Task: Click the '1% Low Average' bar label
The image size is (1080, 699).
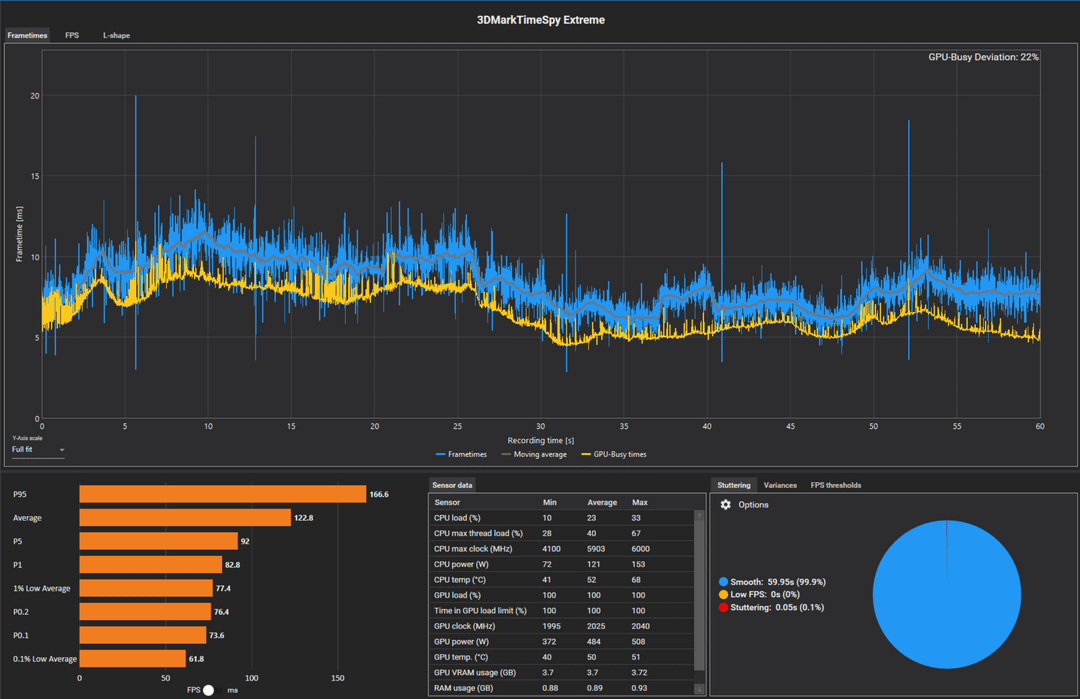Action: (x=41, y=589)
